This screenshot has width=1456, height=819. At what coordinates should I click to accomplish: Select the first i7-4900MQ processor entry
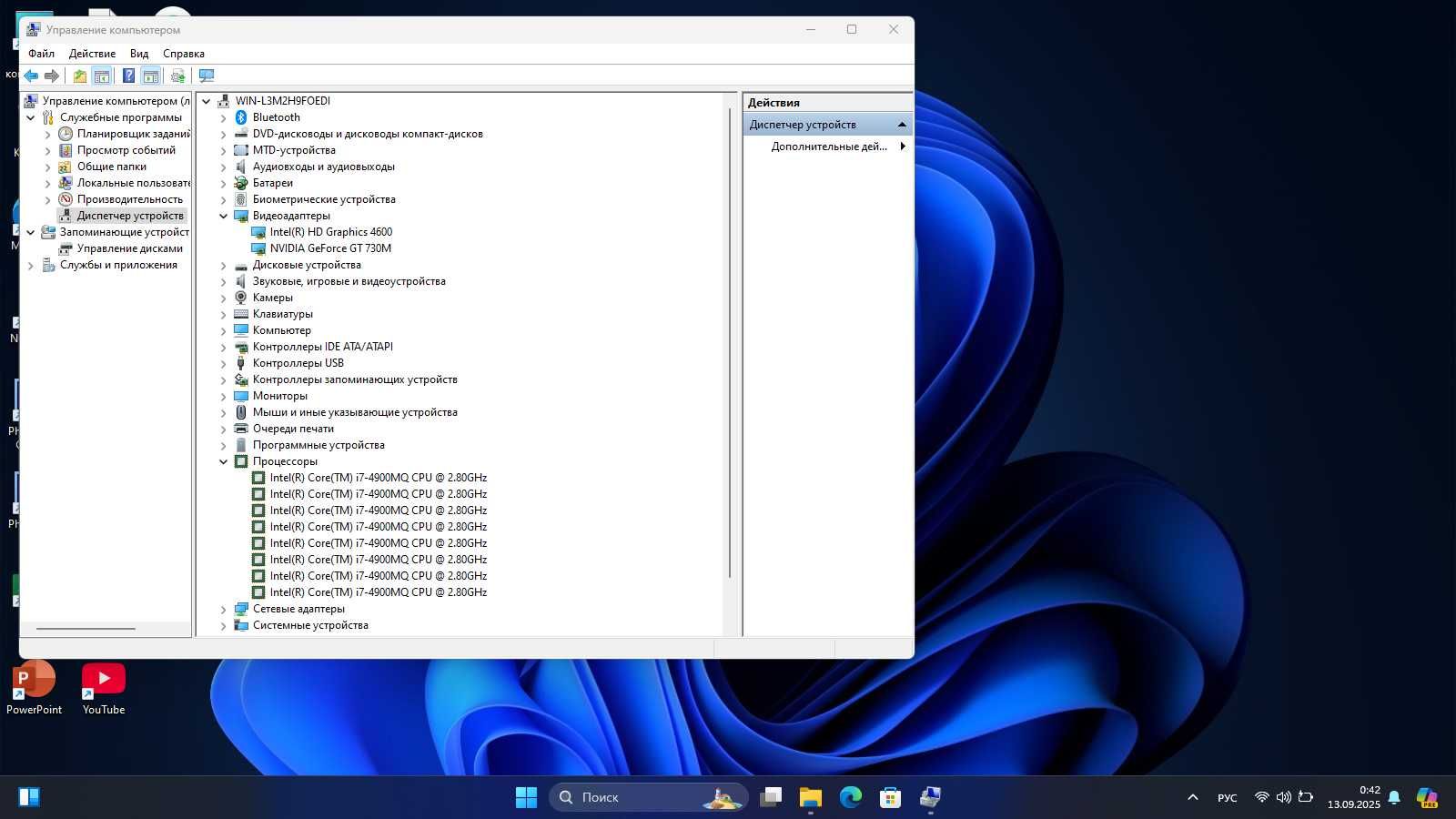378,478
